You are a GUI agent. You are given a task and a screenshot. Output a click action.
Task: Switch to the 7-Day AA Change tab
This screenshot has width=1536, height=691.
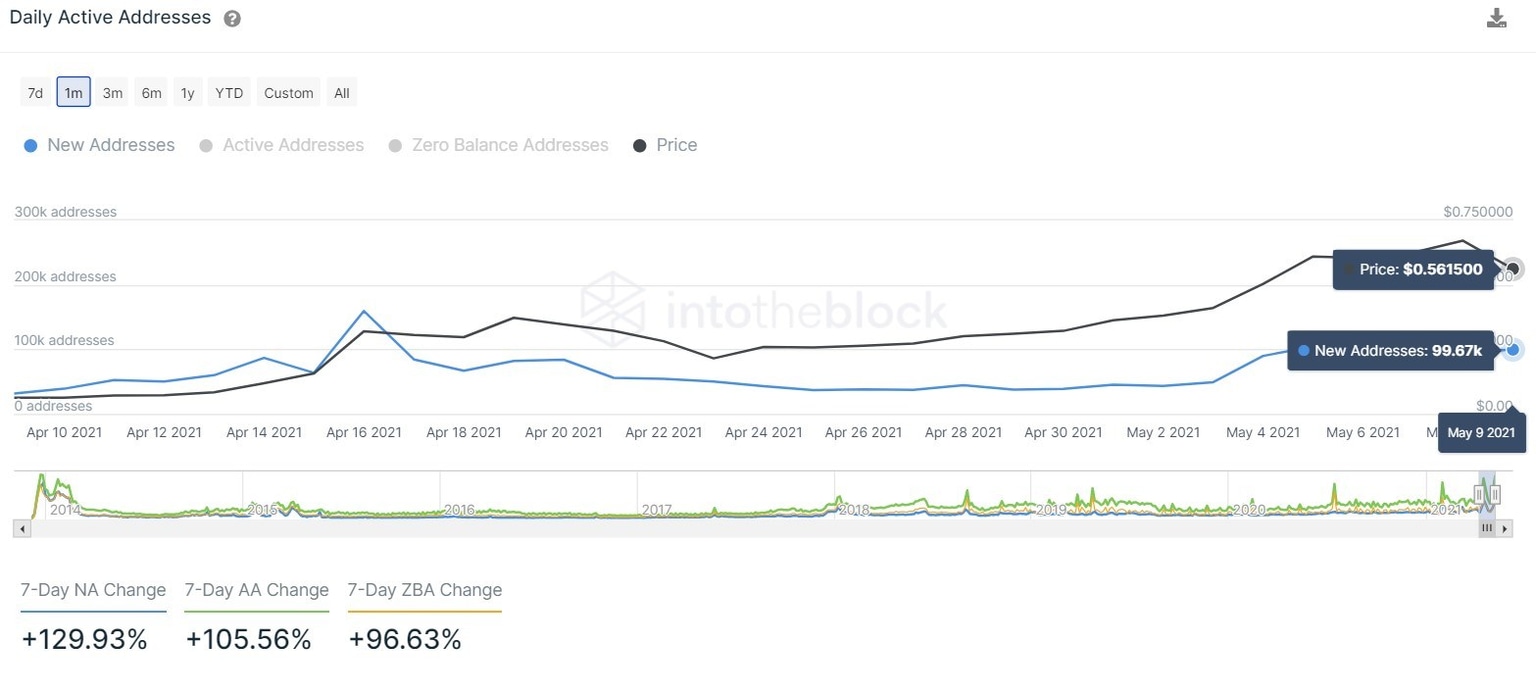256,590
